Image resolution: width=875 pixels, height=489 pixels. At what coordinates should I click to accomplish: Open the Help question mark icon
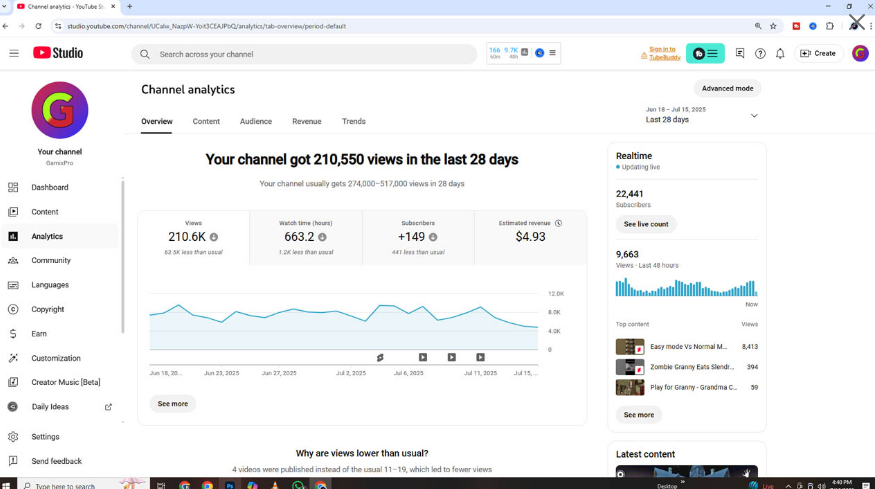tap(760, 53)
